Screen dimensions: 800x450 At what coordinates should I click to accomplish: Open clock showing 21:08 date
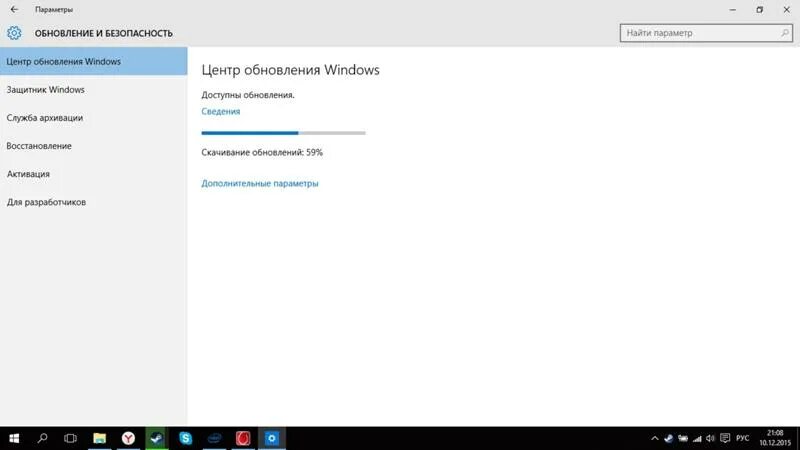tap(775, 438)
